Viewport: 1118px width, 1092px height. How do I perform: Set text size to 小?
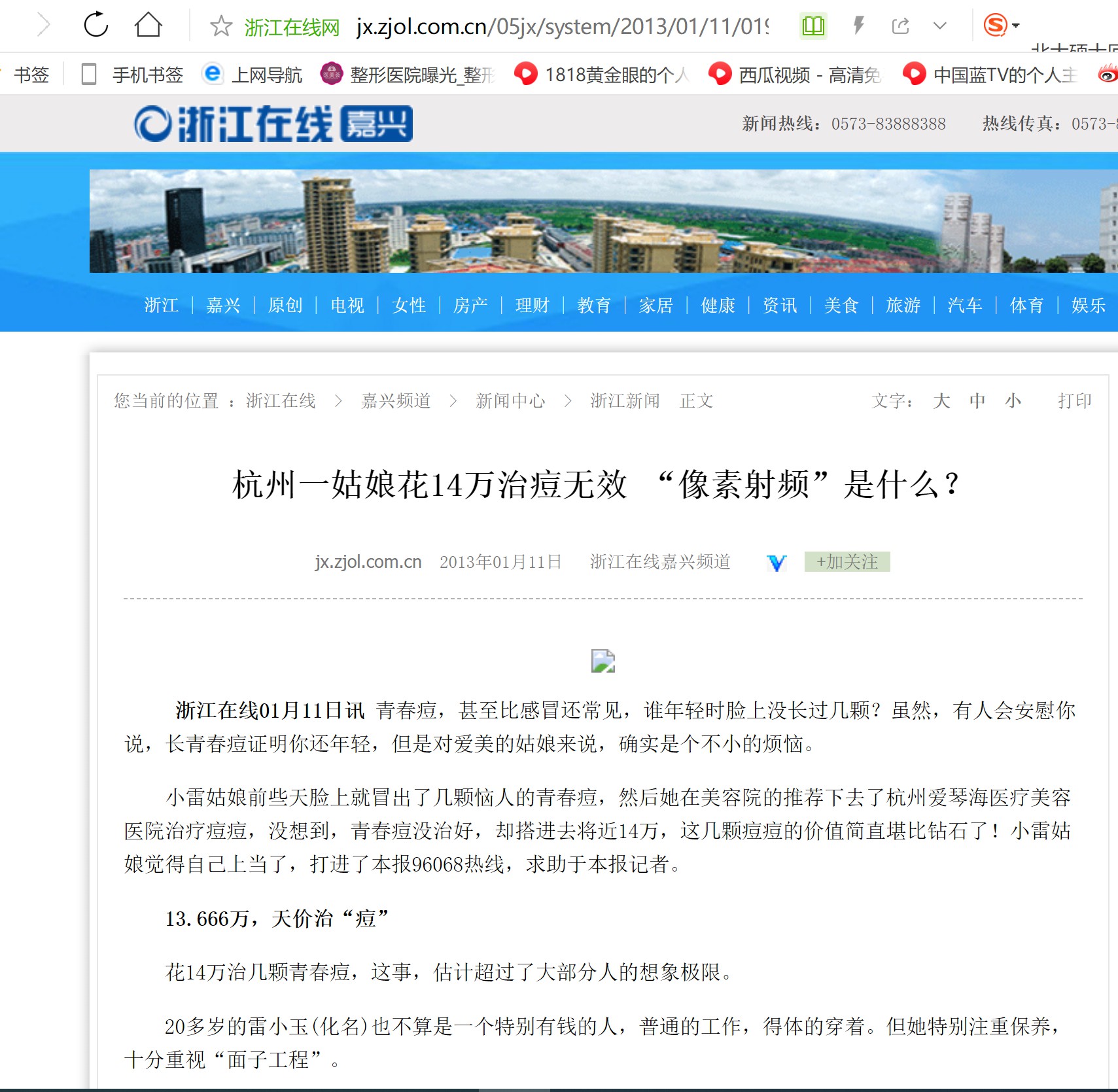tap(1013, 400)
